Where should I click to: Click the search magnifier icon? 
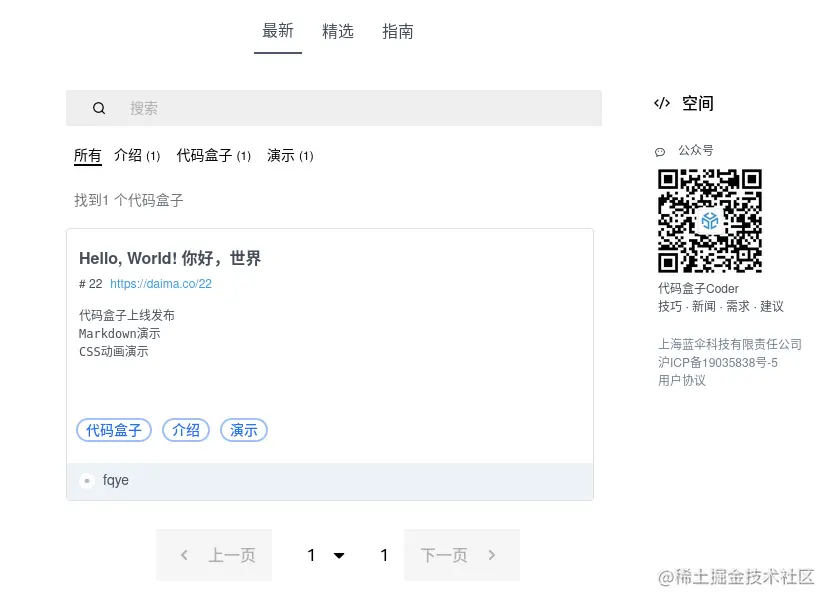(x=99, y=107)
